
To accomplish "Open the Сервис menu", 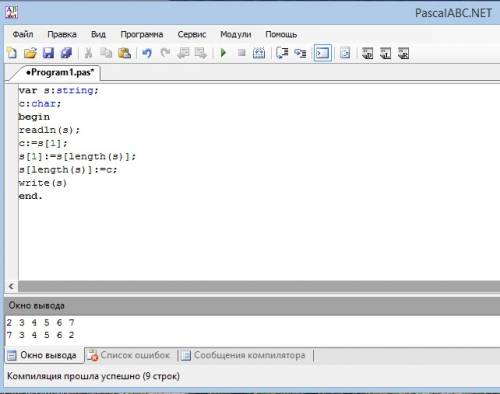I will pyautogui.click(x=192, y=34).
